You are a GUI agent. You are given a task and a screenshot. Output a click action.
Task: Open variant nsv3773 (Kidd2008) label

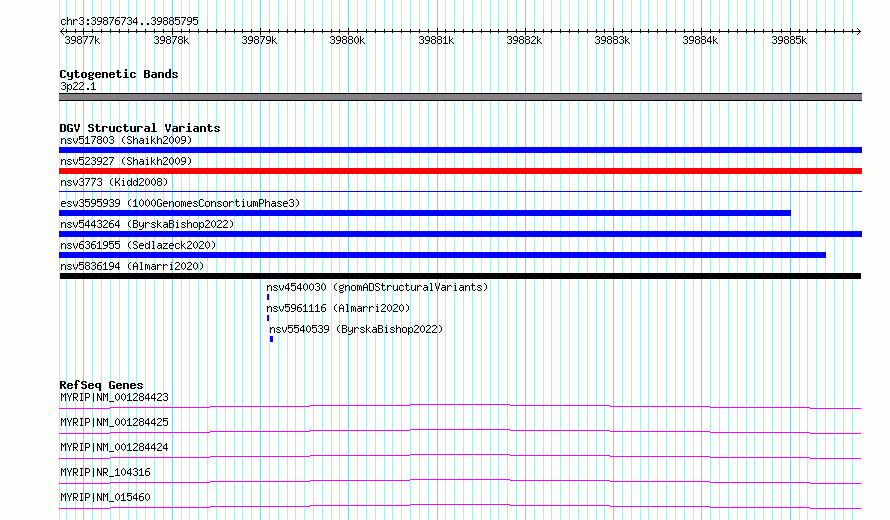coord(114,182)
